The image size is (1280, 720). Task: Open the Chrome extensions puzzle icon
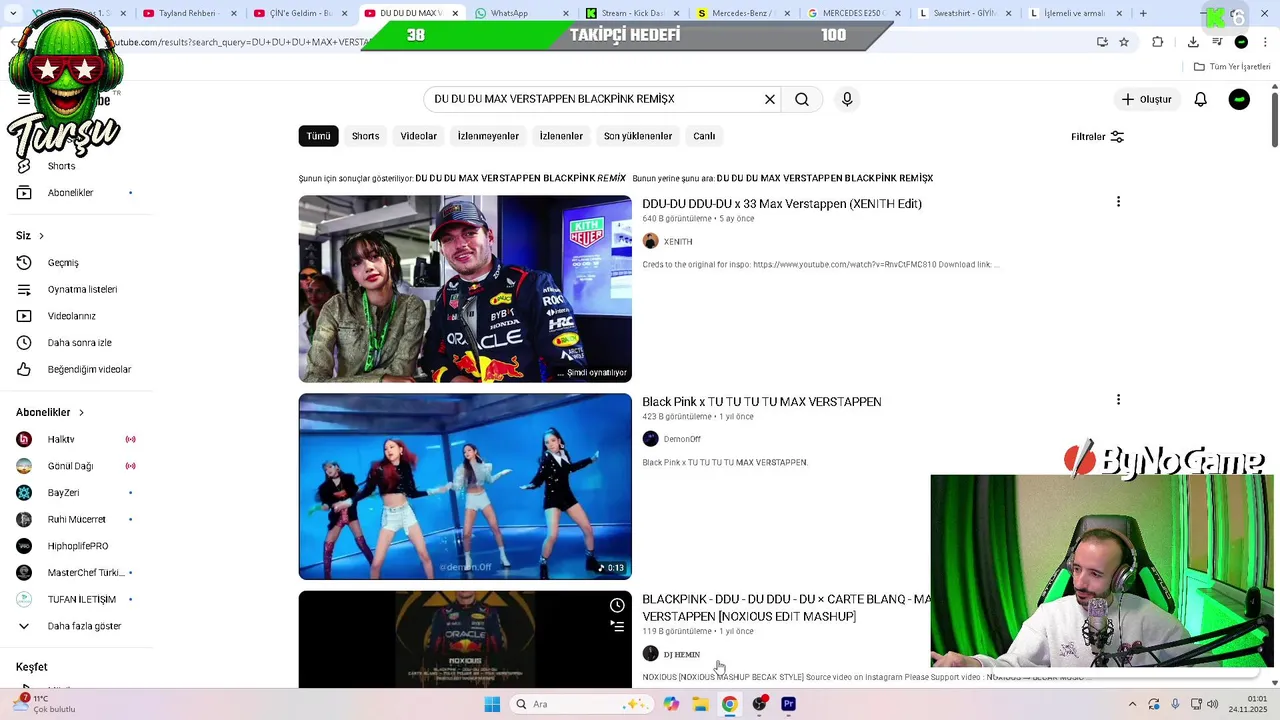point(1158,42)
